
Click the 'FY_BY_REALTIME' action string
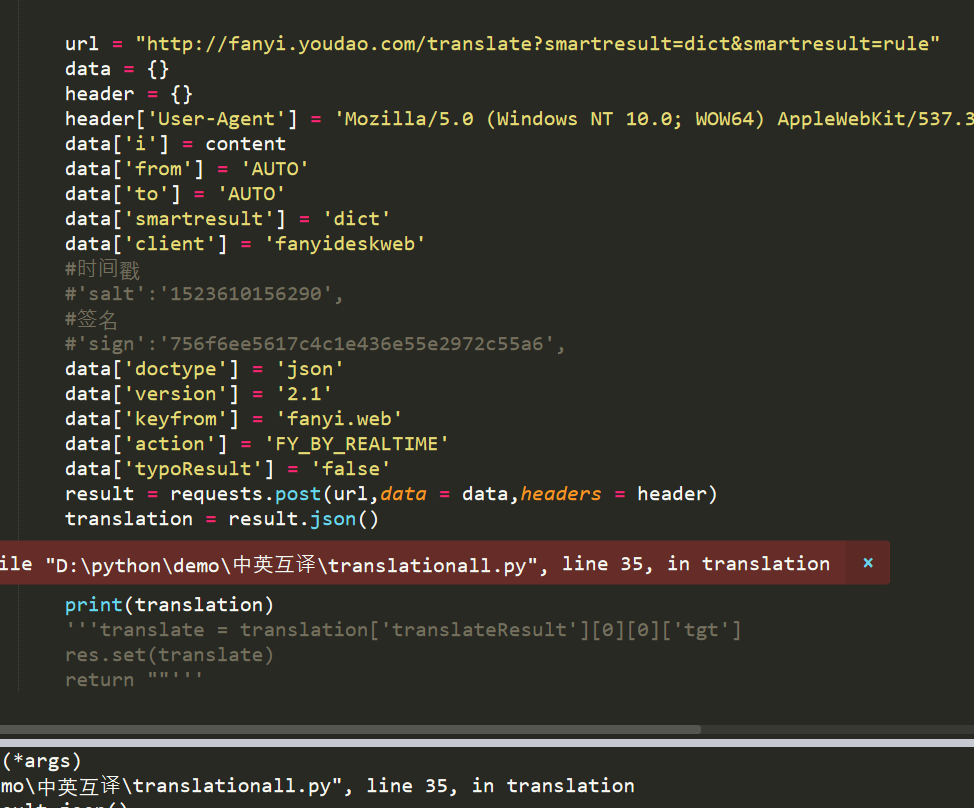point(356,444)
